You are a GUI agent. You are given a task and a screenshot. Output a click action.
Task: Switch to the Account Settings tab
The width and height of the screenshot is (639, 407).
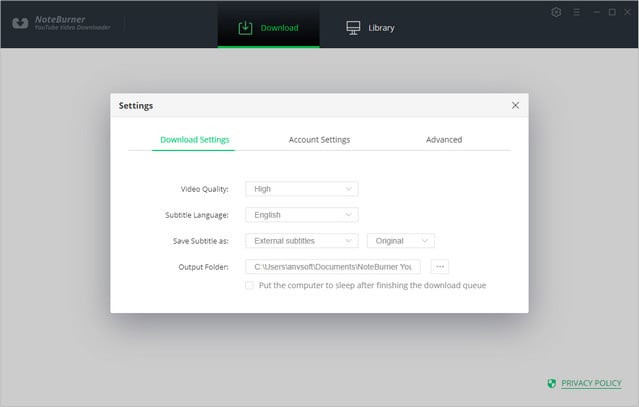[319, 140]
